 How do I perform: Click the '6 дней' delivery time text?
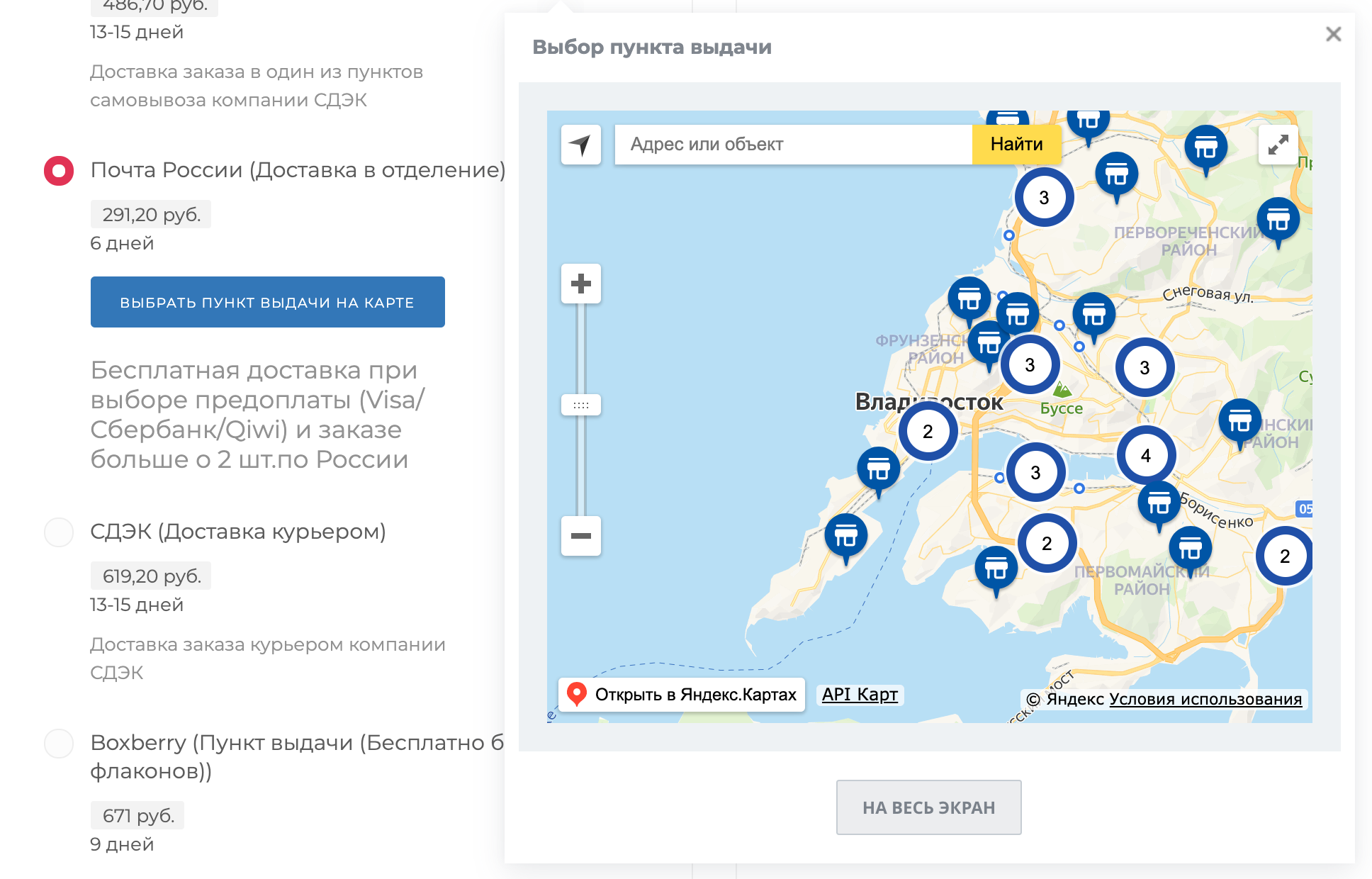click(x=122, y=244)
